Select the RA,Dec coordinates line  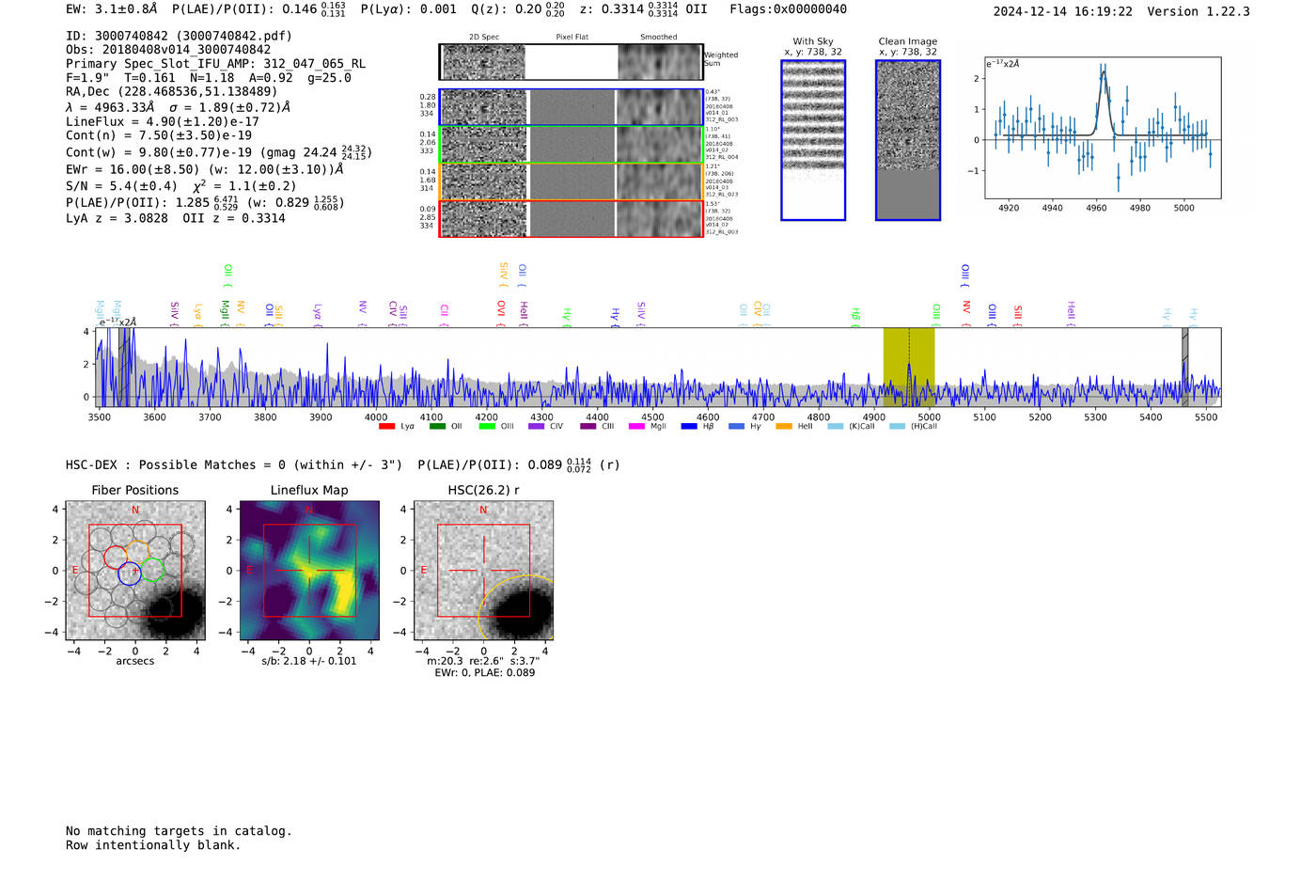172,91
